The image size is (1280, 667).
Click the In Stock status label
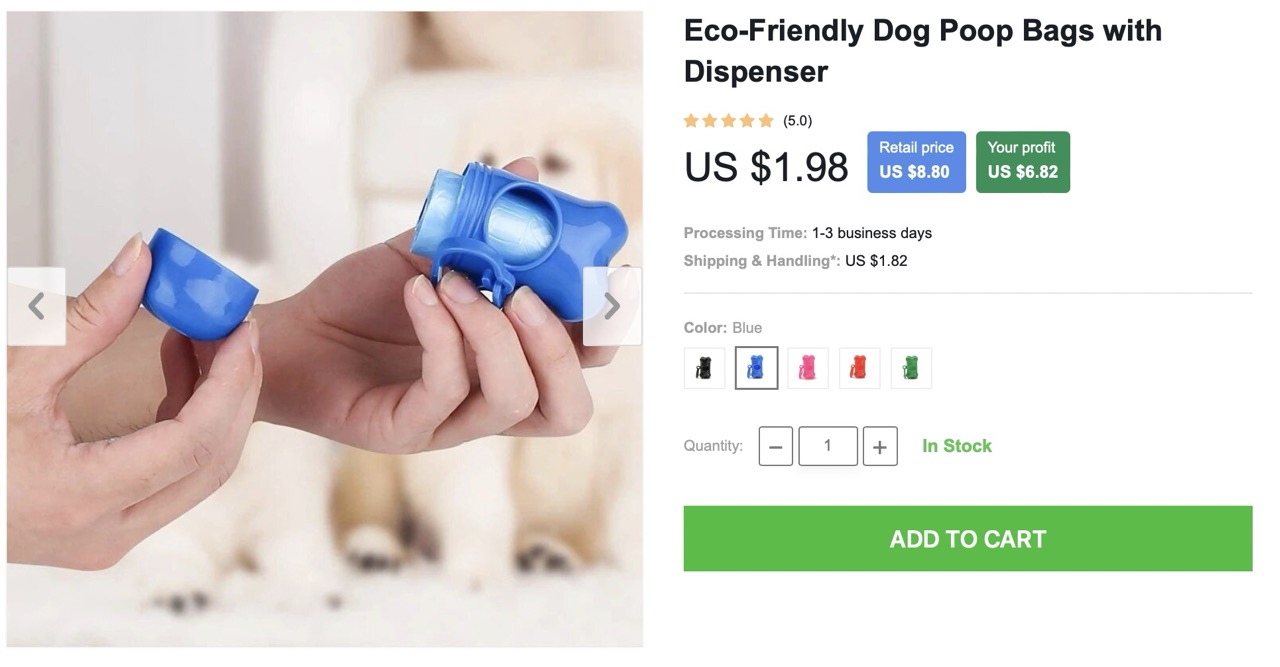coord(957,446)
